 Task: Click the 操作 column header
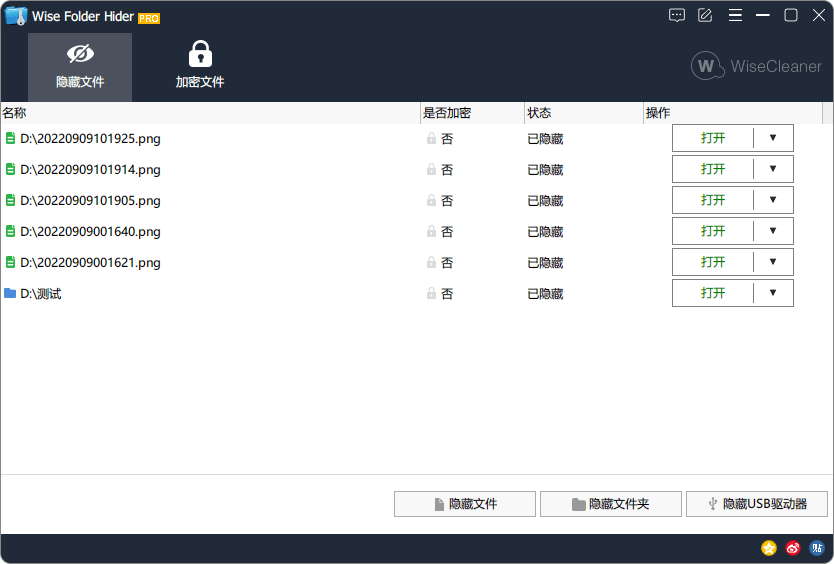[733, 113]
